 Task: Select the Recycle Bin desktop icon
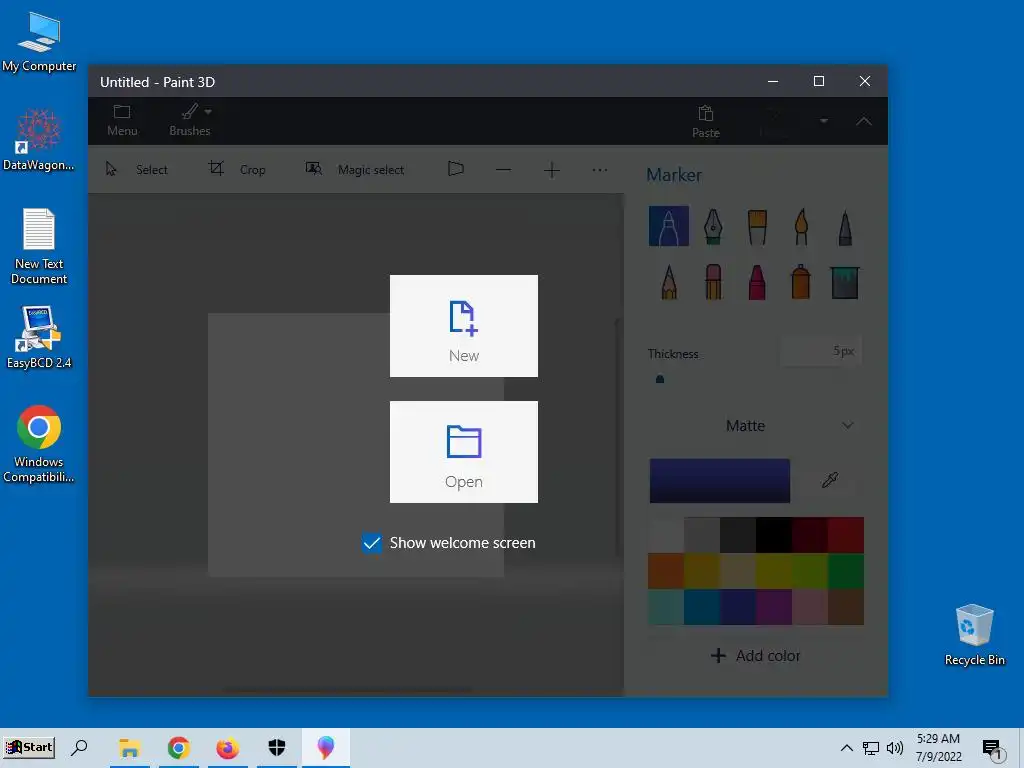974,635
